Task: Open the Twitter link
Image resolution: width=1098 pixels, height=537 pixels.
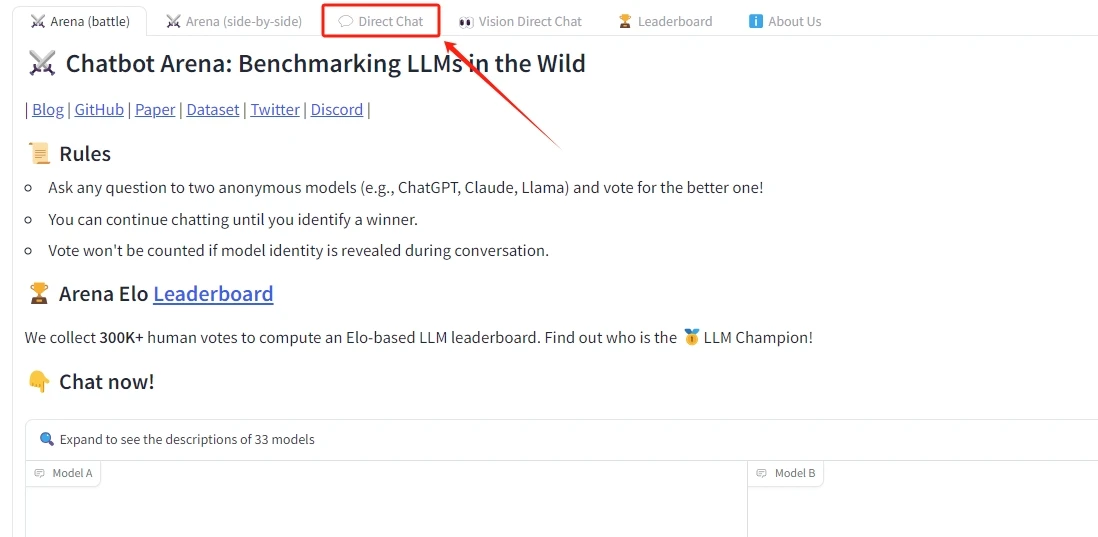Action: coord(275,110)
